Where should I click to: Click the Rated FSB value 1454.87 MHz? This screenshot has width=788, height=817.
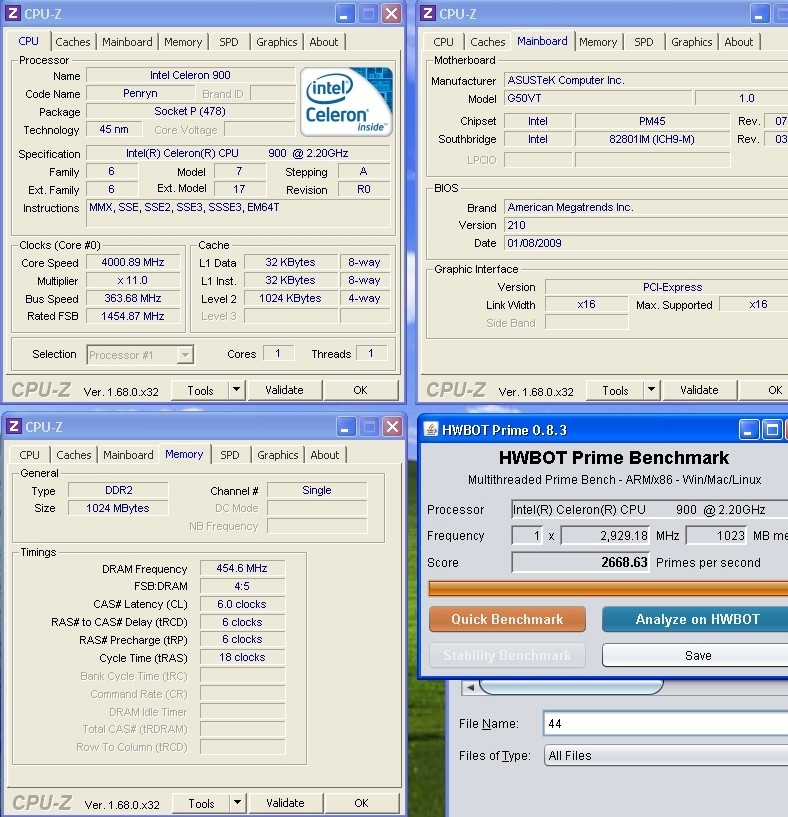(x=133, y=316)
